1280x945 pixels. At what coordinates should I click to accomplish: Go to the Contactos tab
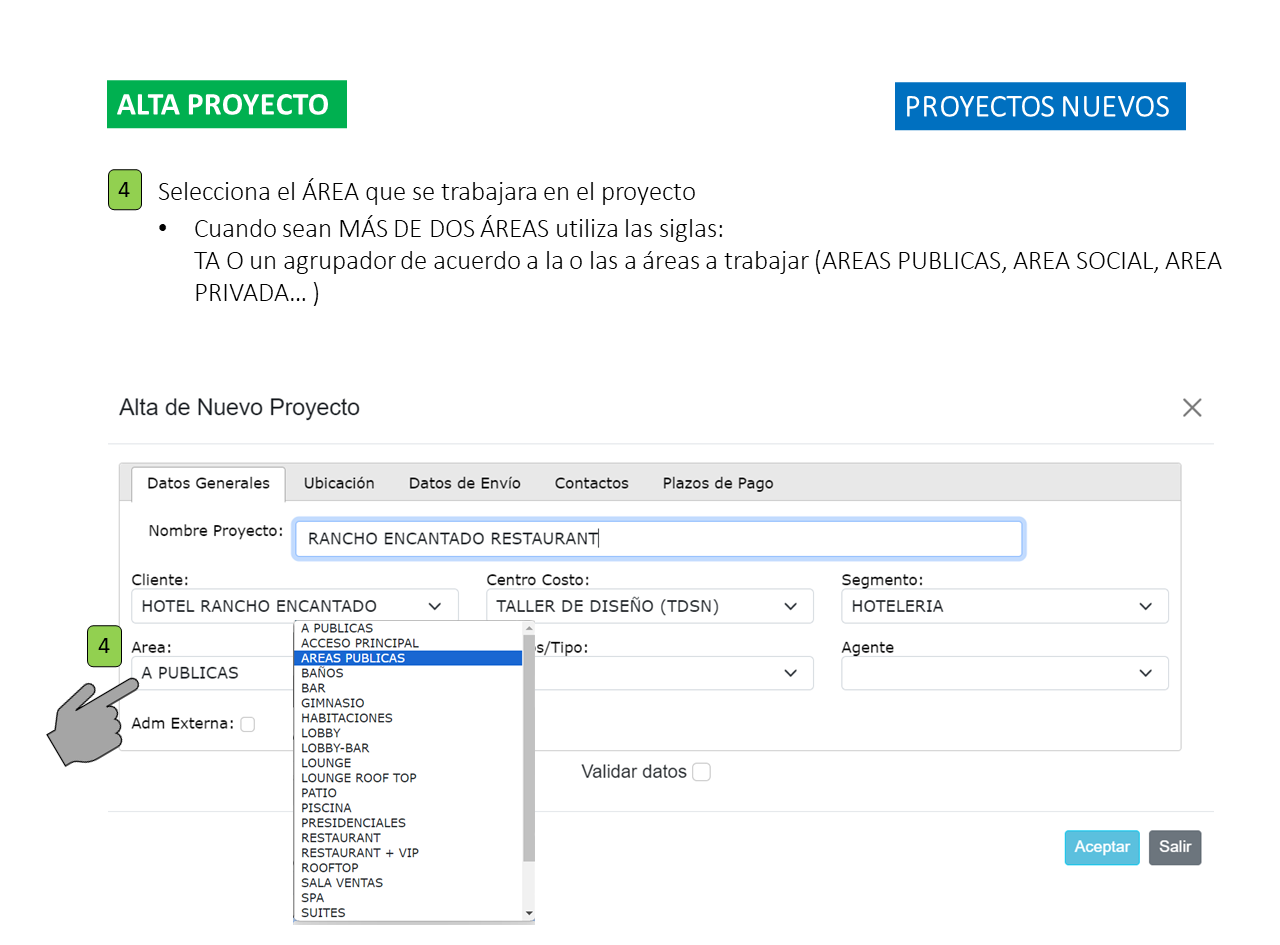(591, 483)
